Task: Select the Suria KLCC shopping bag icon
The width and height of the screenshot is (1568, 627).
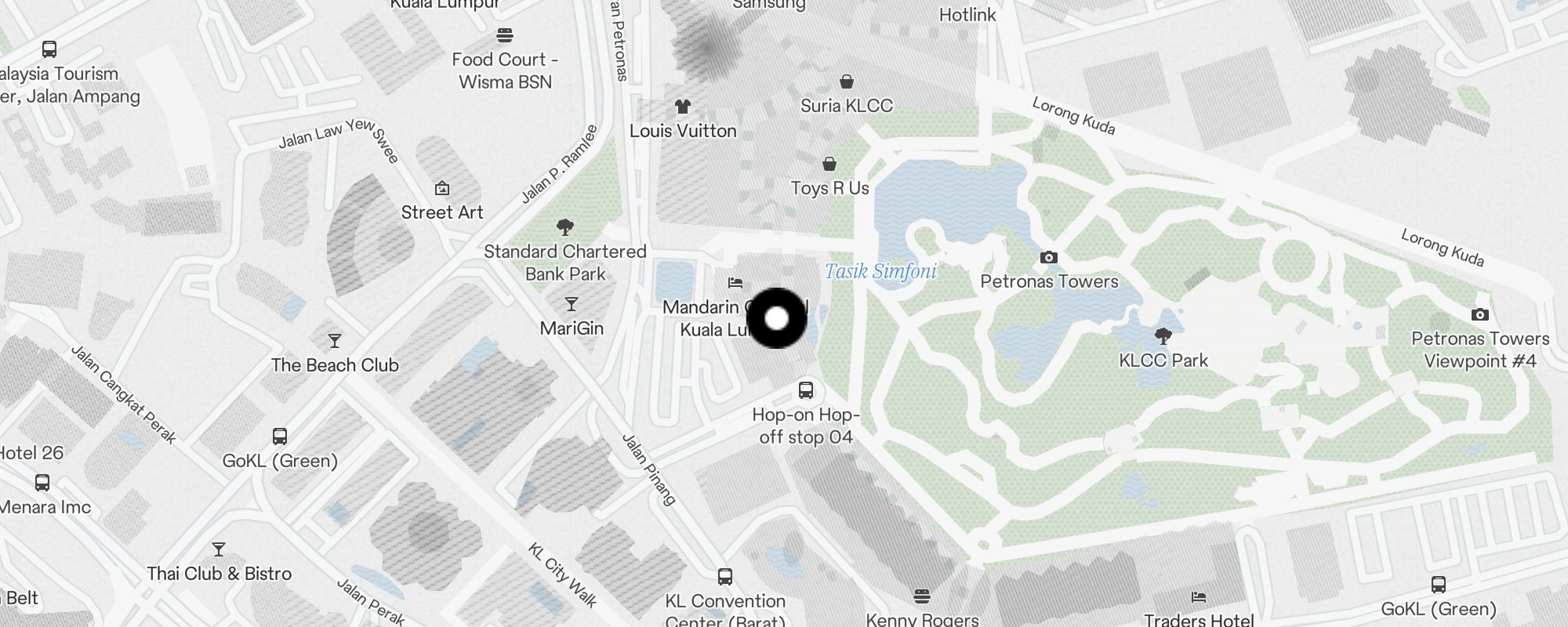Action: [x=847, y=82]
